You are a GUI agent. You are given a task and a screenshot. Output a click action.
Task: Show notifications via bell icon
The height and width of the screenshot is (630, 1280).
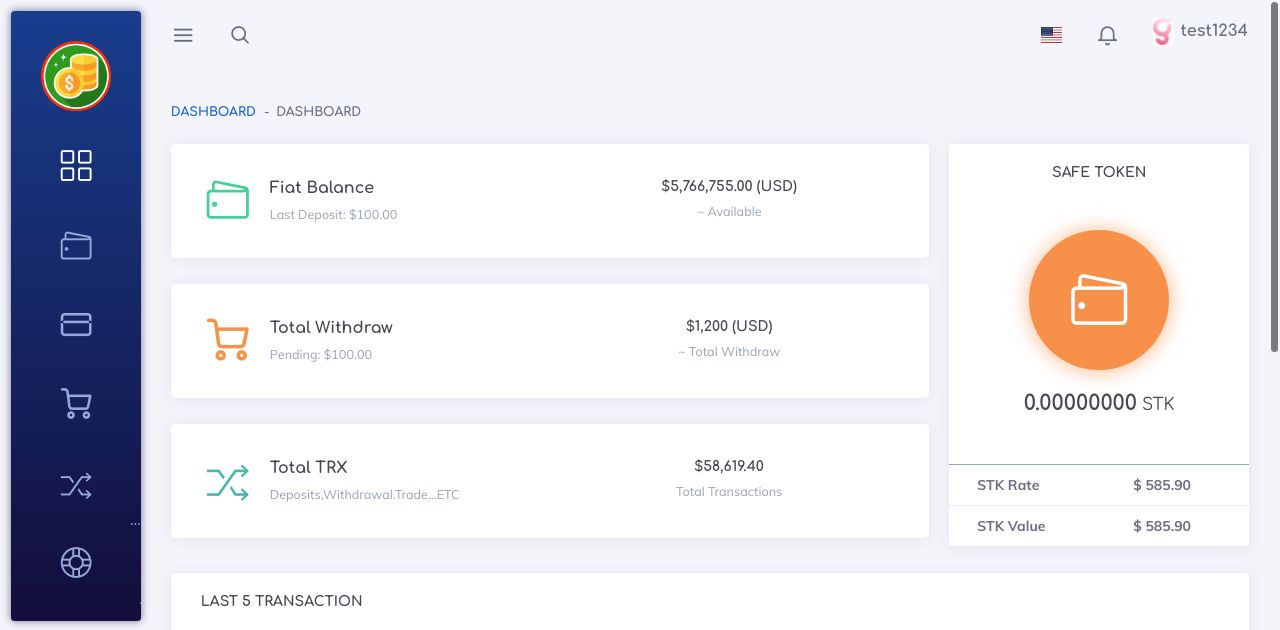[x=1107, y=36]
